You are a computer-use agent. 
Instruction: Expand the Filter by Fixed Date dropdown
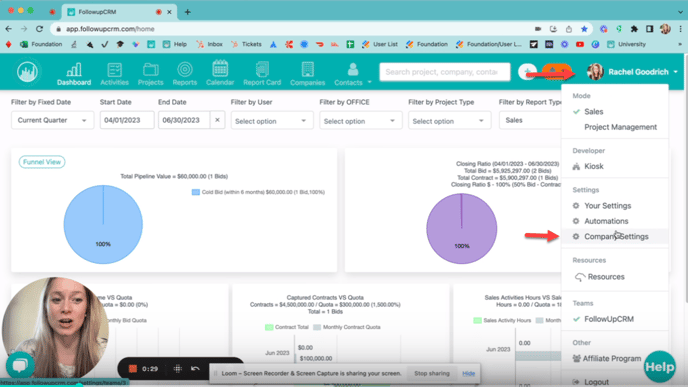[52, 120]
